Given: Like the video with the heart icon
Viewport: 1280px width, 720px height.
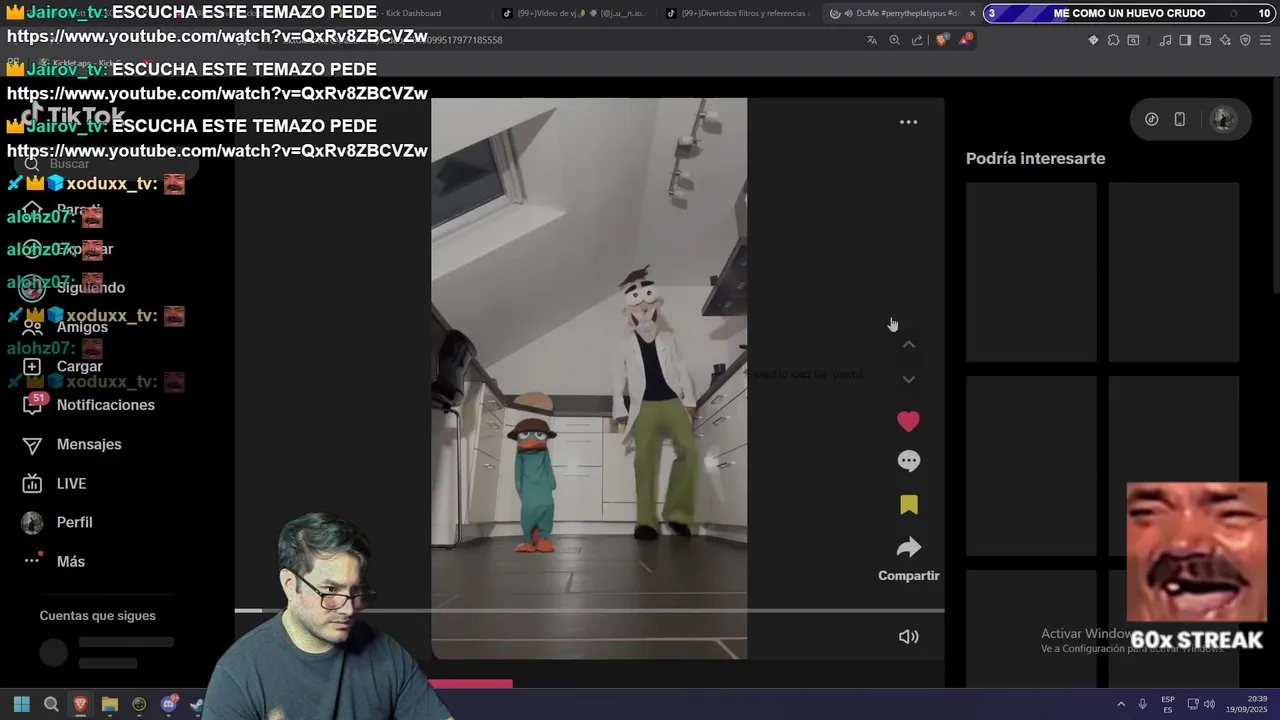Looking at the screenshot, I should (908, 422).
